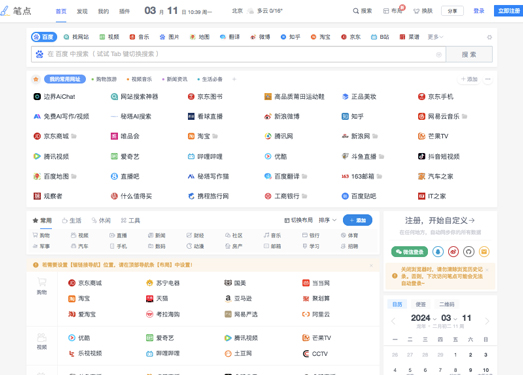Choose the B站 search engine option

click(380, 37)
